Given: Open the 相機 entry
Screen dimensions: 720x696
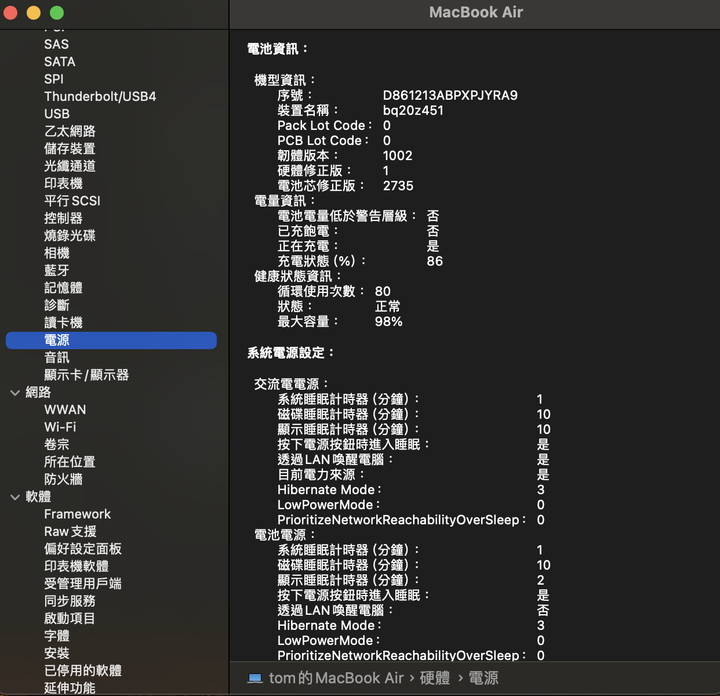Looking at the screenshot, I should point(57,253).
